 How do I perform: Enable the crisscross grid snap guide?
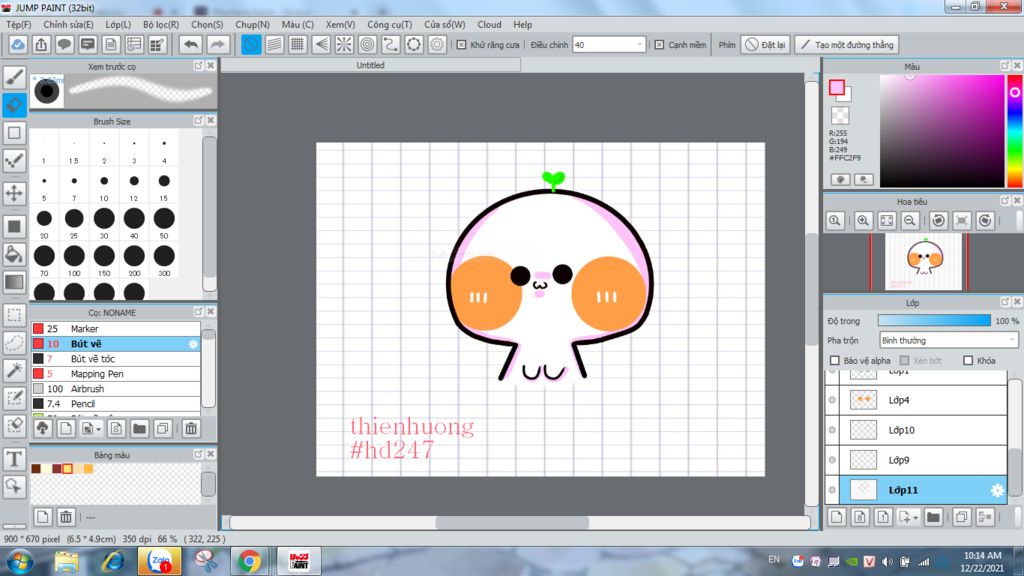(x=297, y=44)
